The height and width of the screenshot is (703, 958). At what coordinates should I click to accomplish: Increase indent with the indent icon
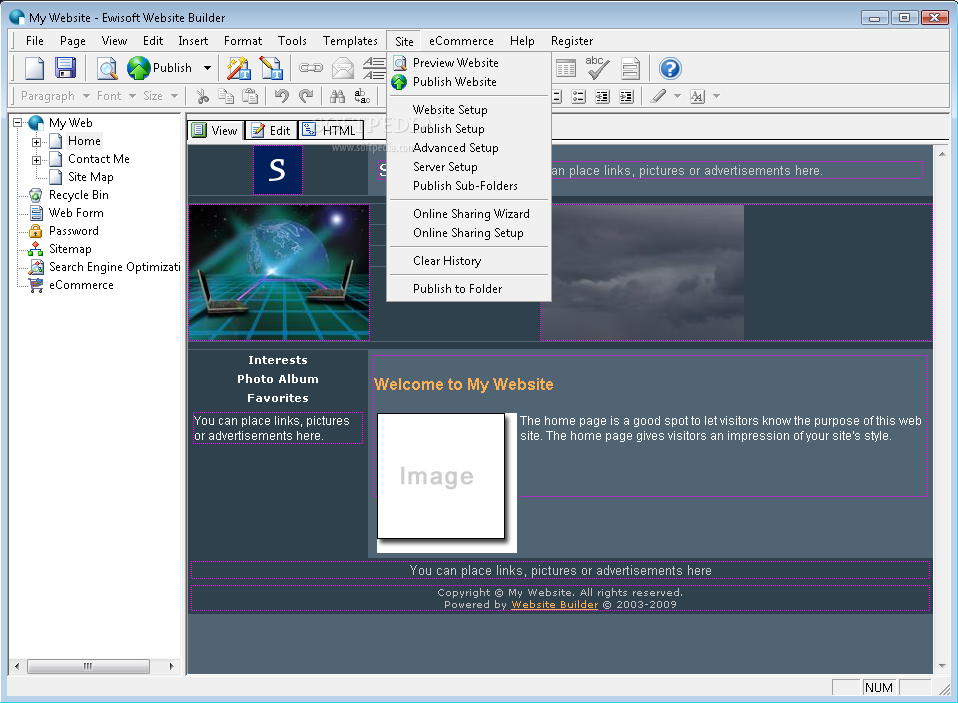(x=626, y=97)
